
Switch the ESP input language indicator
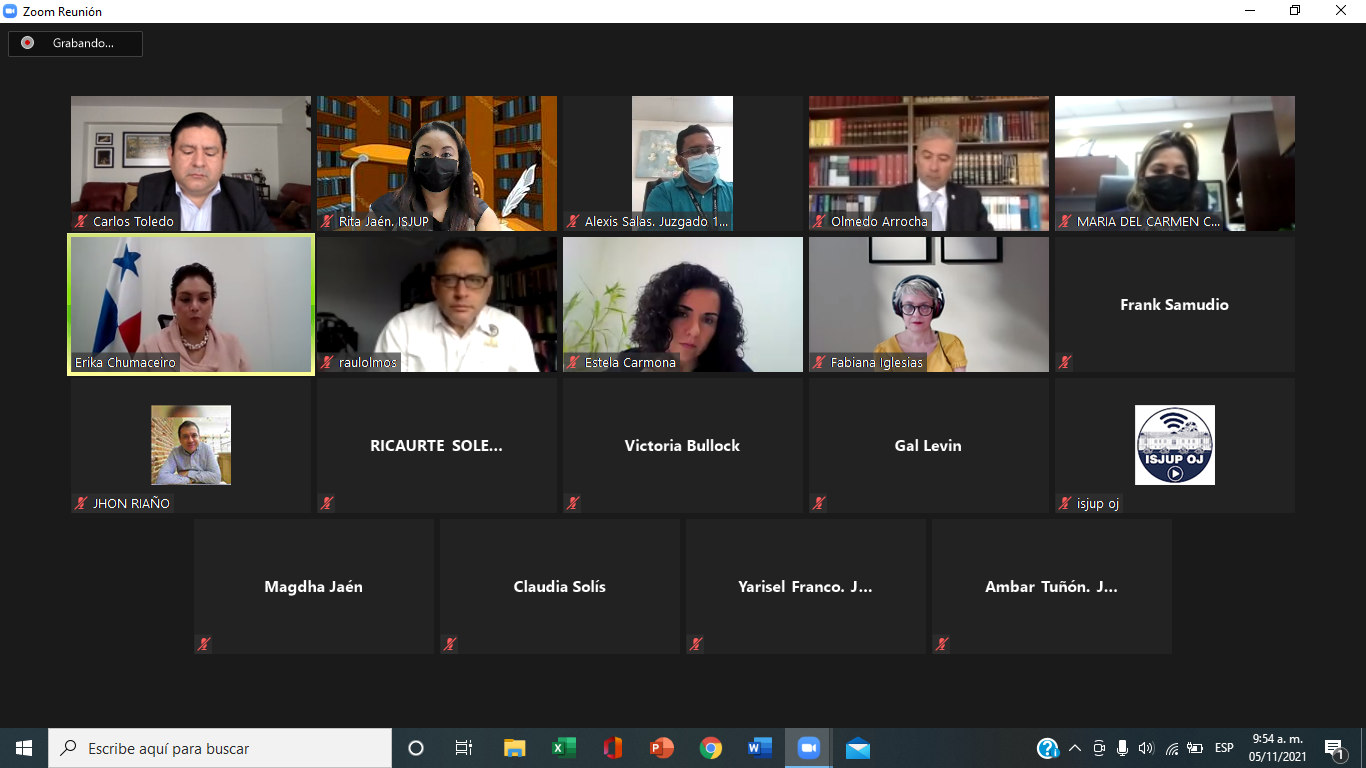[1224, 748]
